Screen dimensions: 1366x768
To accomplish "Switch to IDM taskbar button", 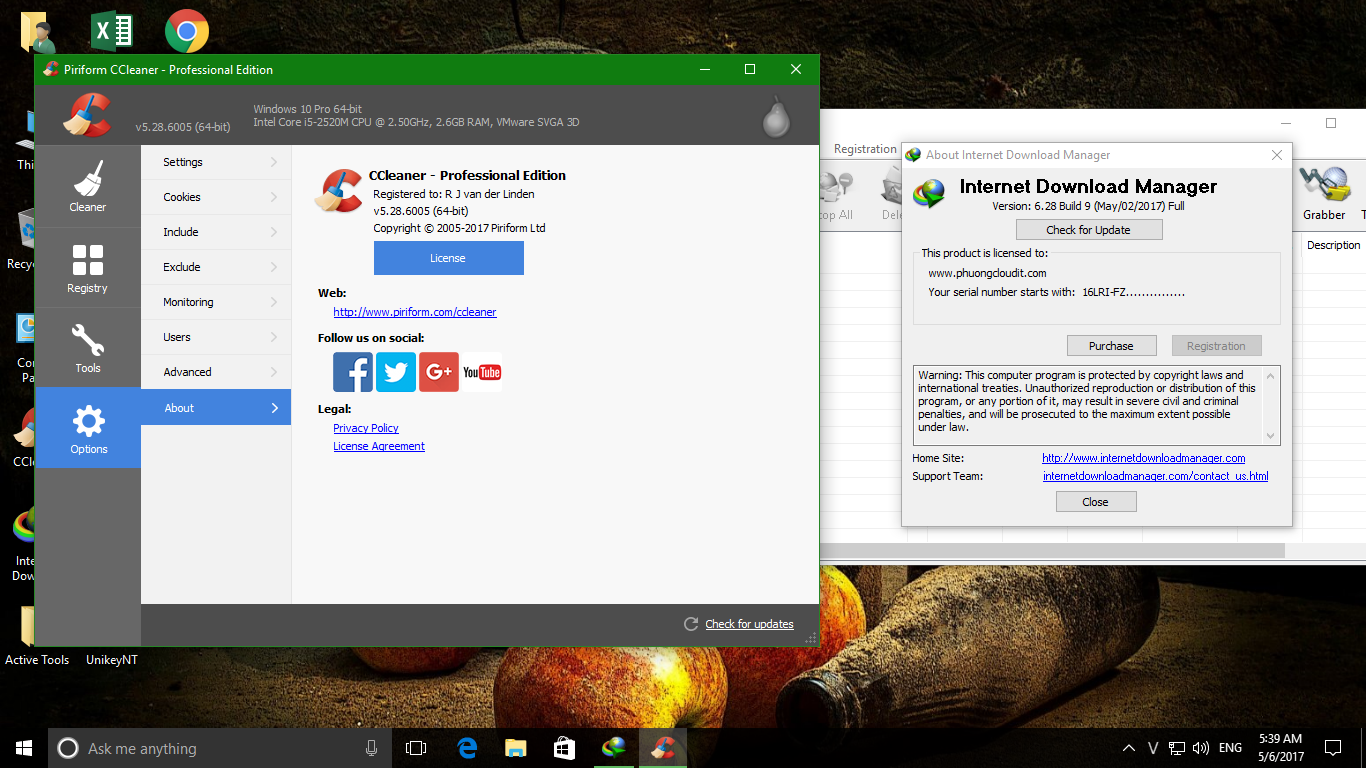I will pos(613,748).
